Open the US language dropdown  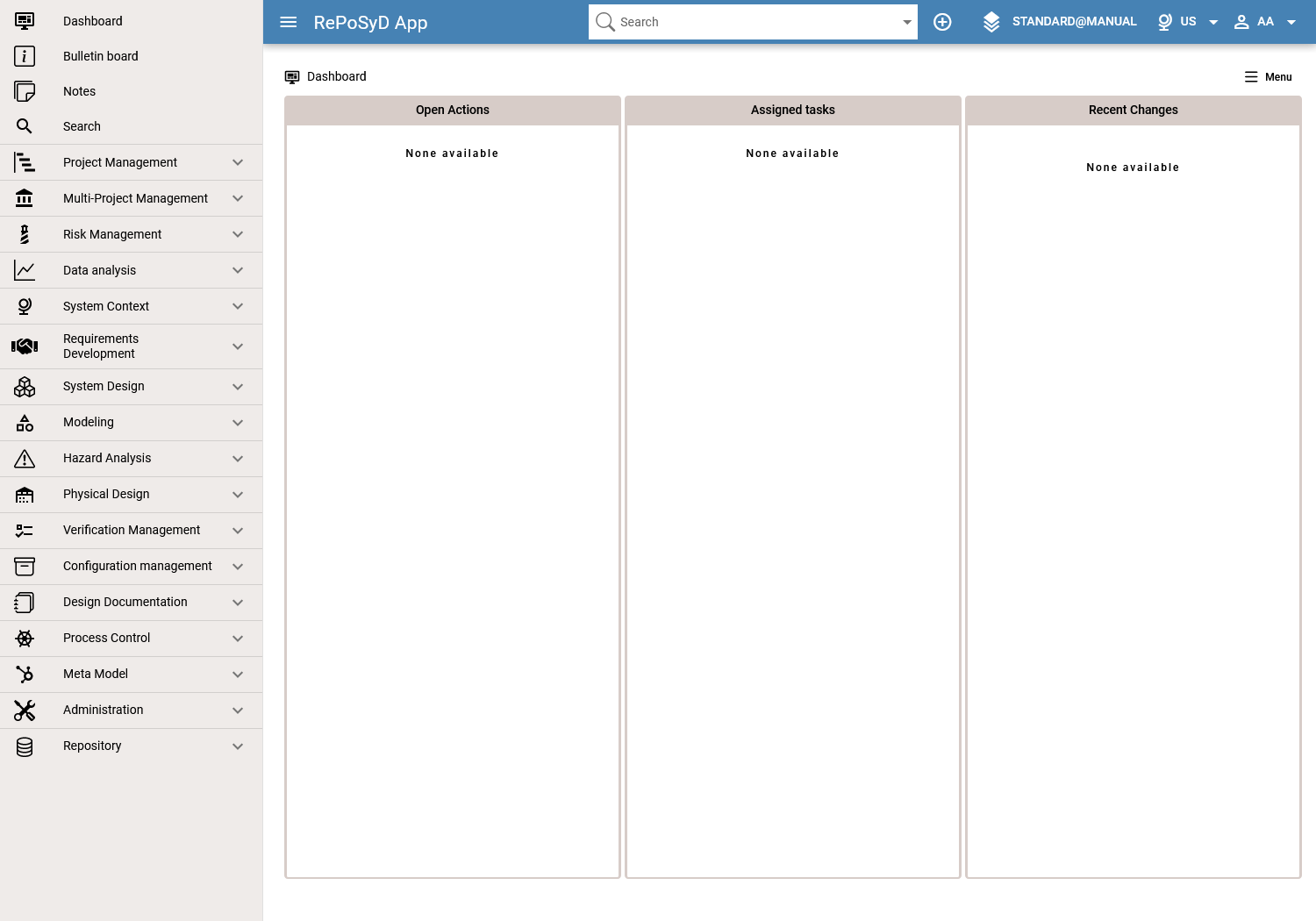[x=1213, y=22]
